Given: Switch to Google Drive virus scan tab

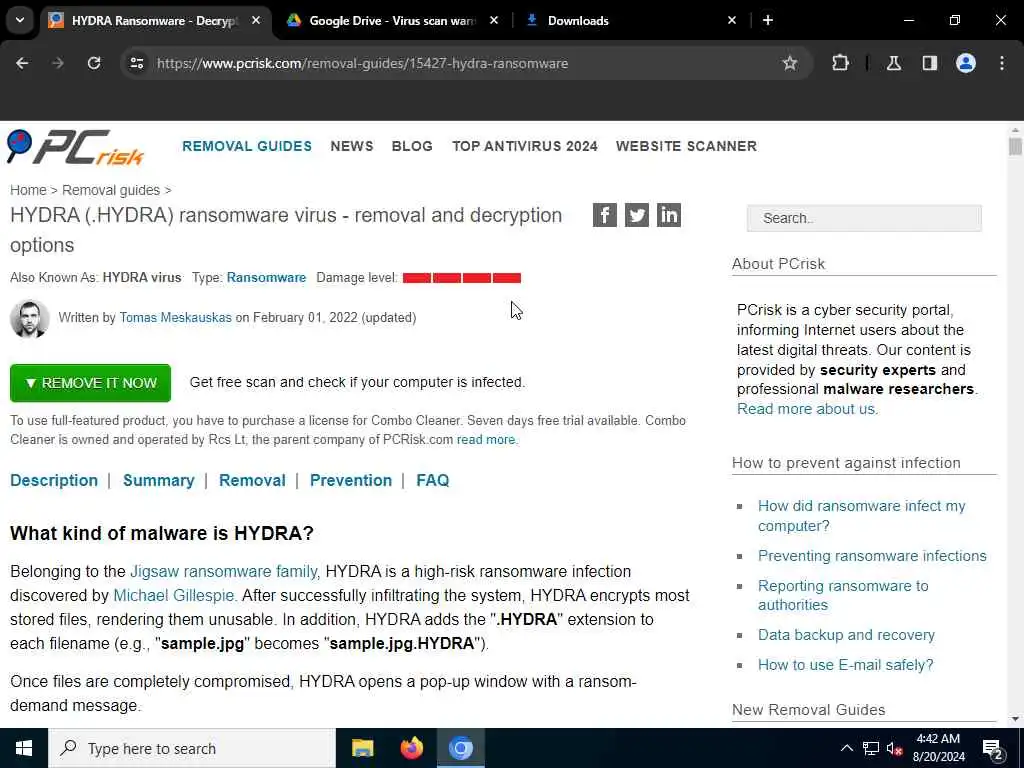Looking at the screenshot, I should [x=392, y=21].
